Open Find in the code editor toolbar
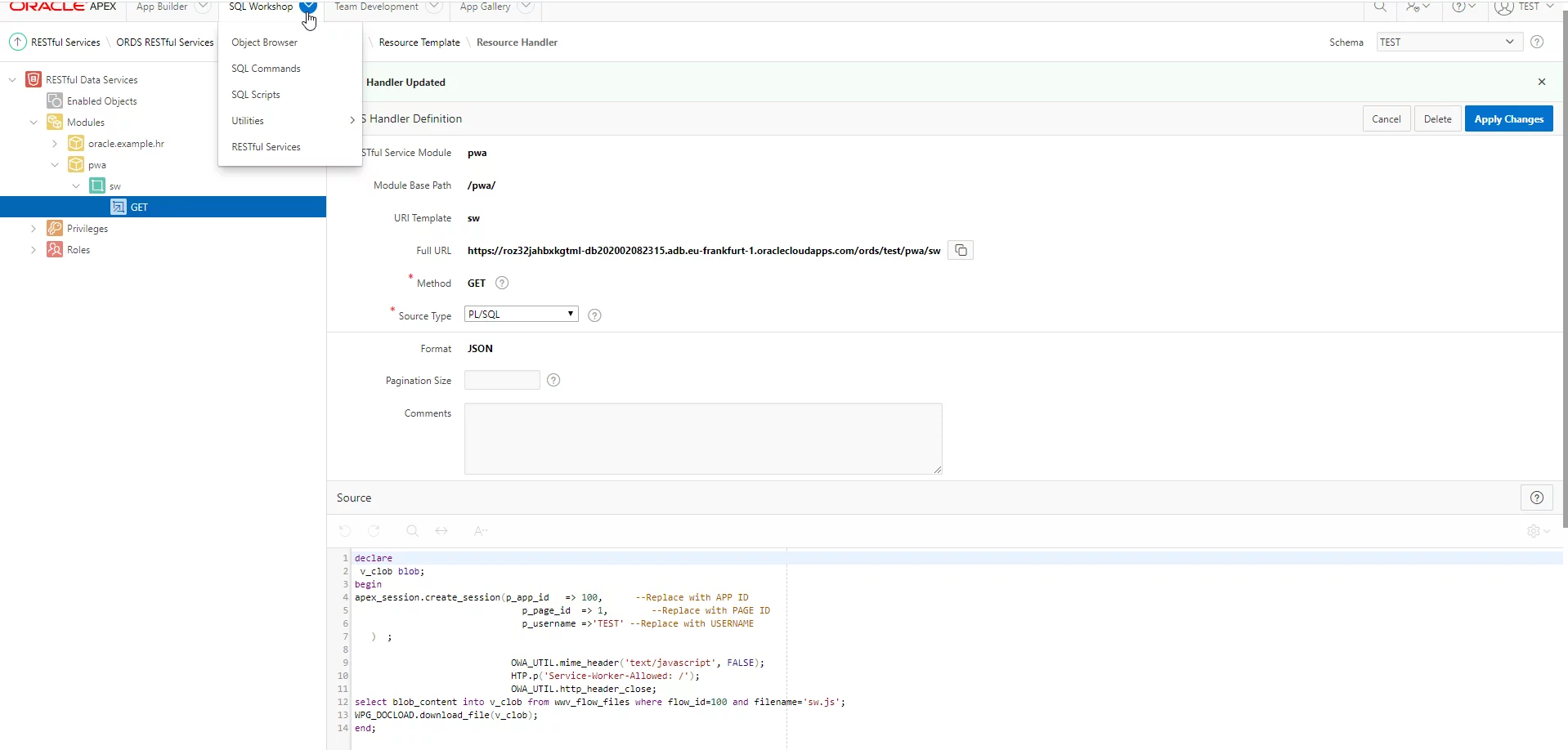 point(412,531)
